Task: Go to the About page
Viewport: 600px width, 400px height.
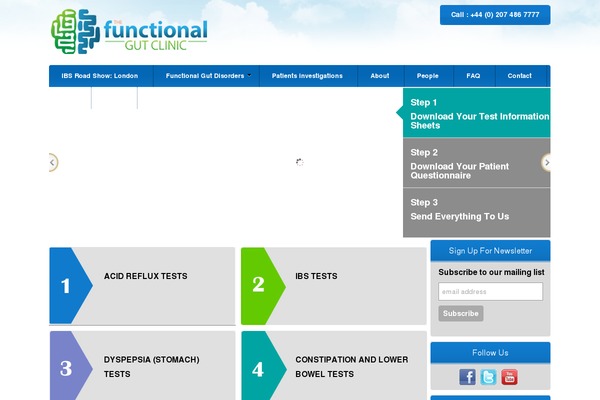Action: pyautogui.click(x=380, y=76)
